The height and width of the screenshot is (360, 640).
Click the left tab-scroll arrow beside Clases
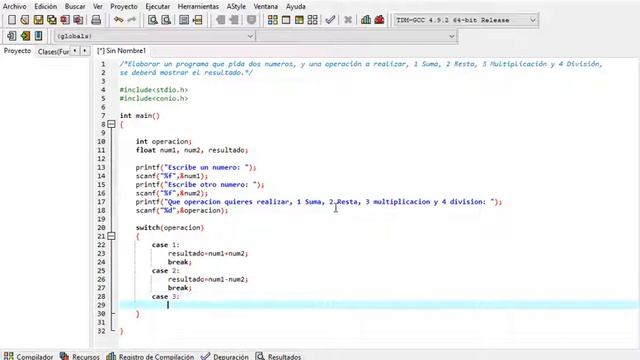tap(75, 51)
